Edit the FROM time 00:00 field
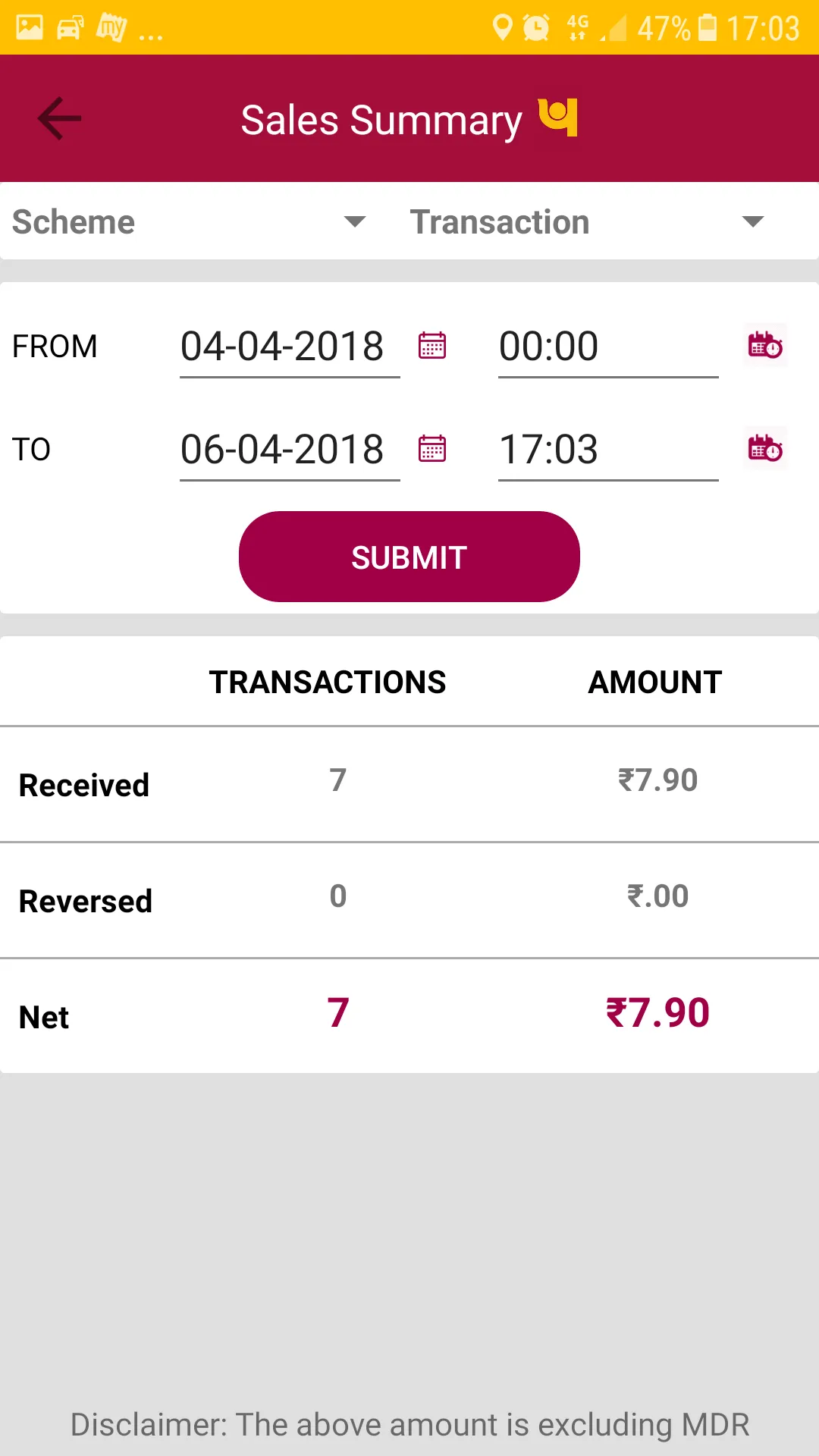Screen dimensions: 819x1456 point(608,349)
